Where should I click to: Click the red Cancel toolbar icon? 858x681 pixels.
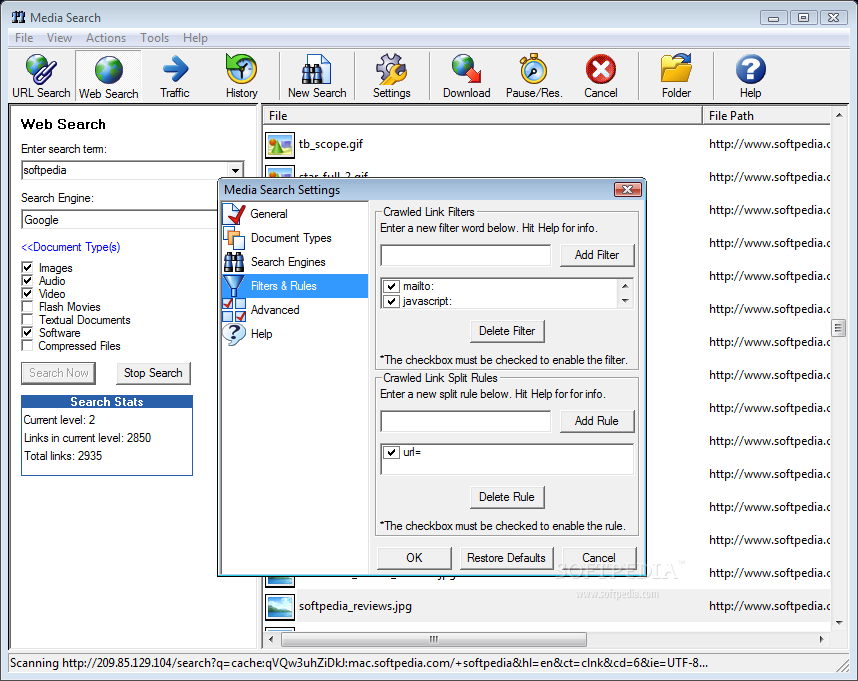pos(600,69)
